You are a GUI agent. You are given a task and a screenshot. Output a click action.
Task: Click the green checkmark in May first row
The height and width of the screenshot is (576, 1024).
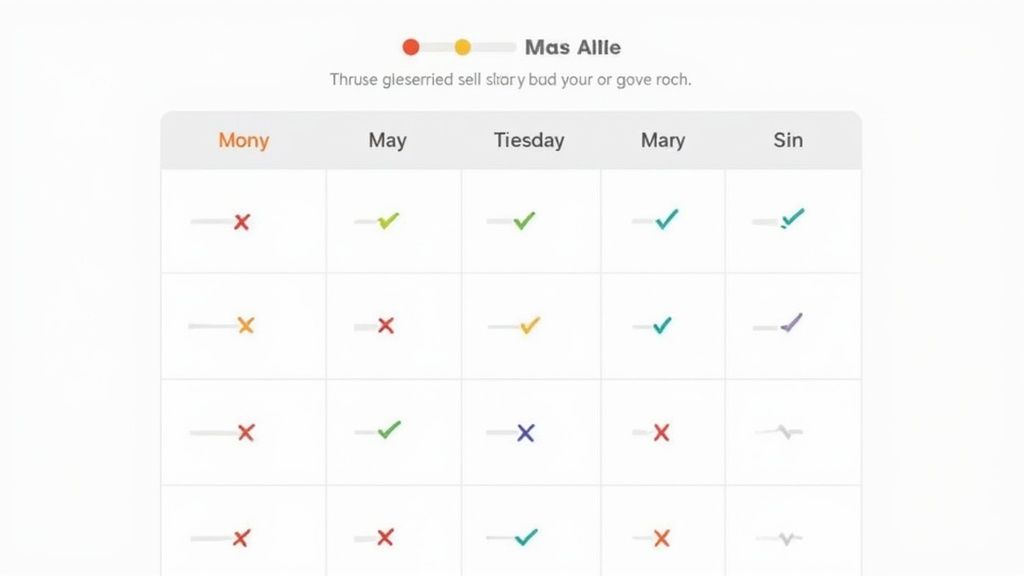(388, 220)
